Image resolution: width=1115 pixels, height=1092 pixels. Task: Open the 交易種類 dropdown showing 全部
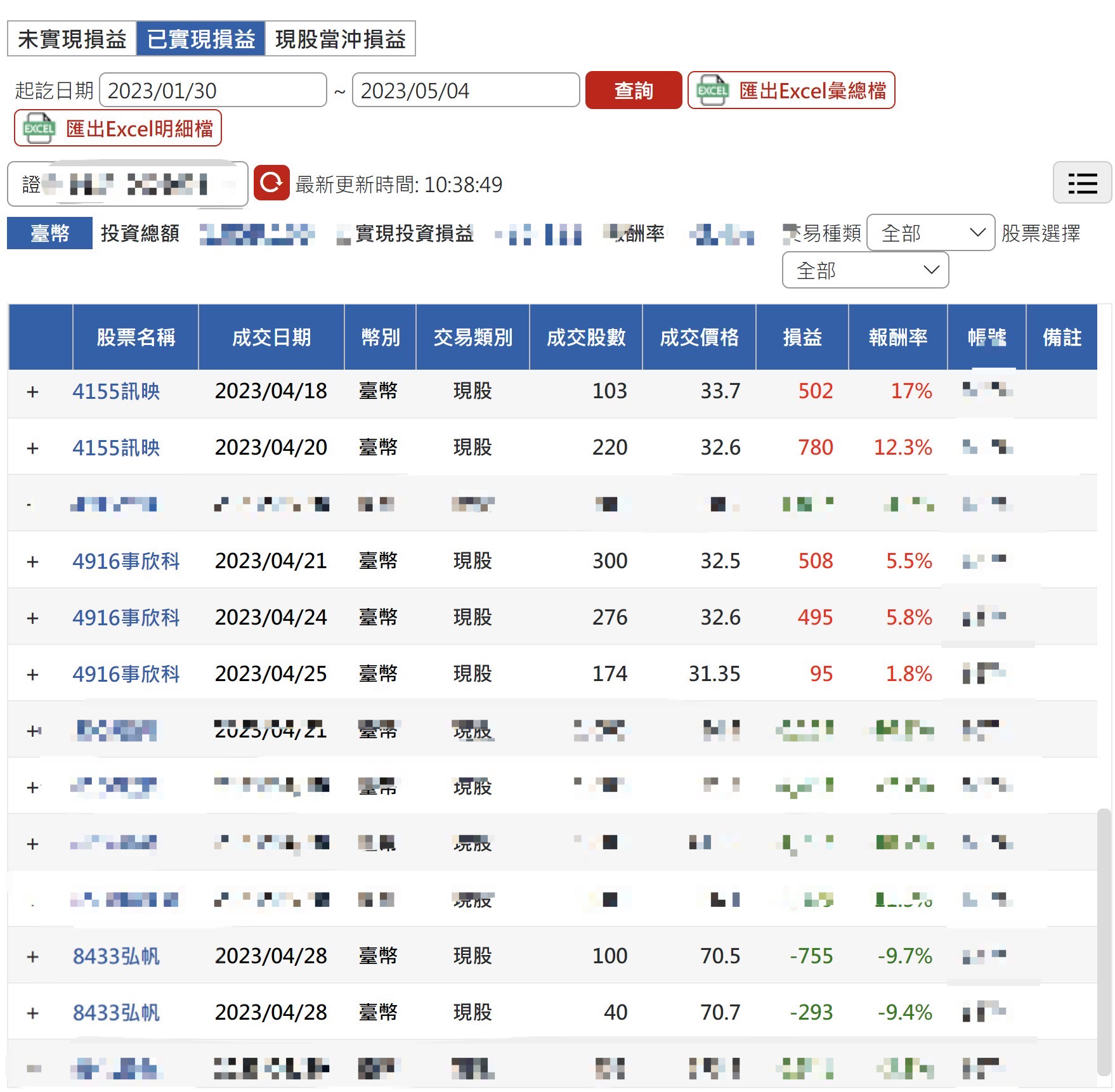(930, 233)
